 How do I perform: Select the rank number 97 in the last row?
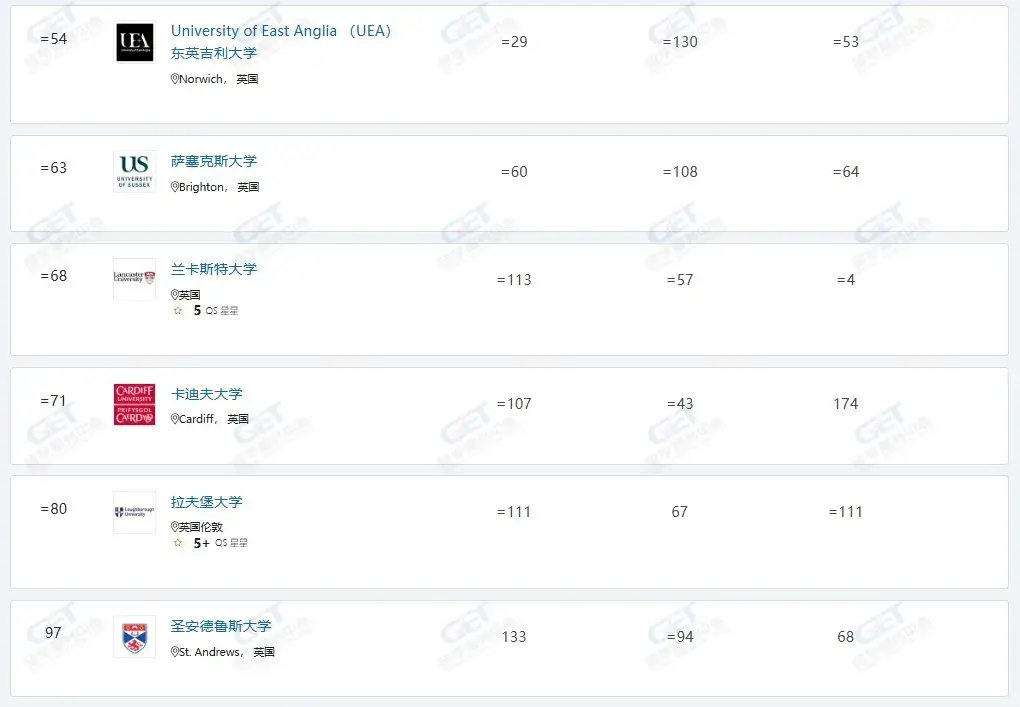point(52,632)
